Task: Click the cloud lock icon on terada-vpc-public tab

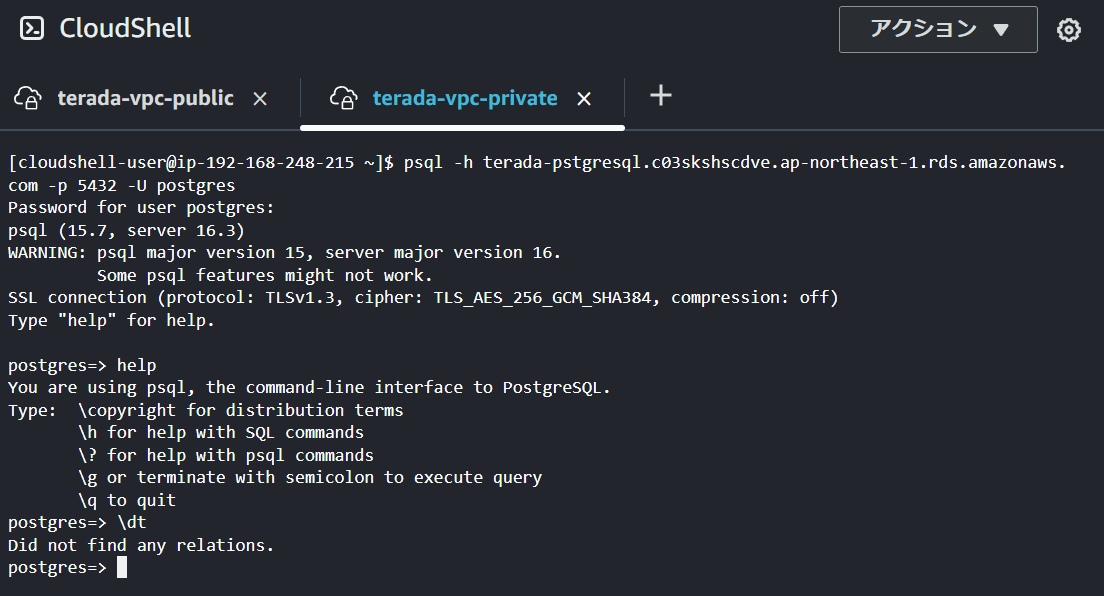Action: tap(28, 98)
